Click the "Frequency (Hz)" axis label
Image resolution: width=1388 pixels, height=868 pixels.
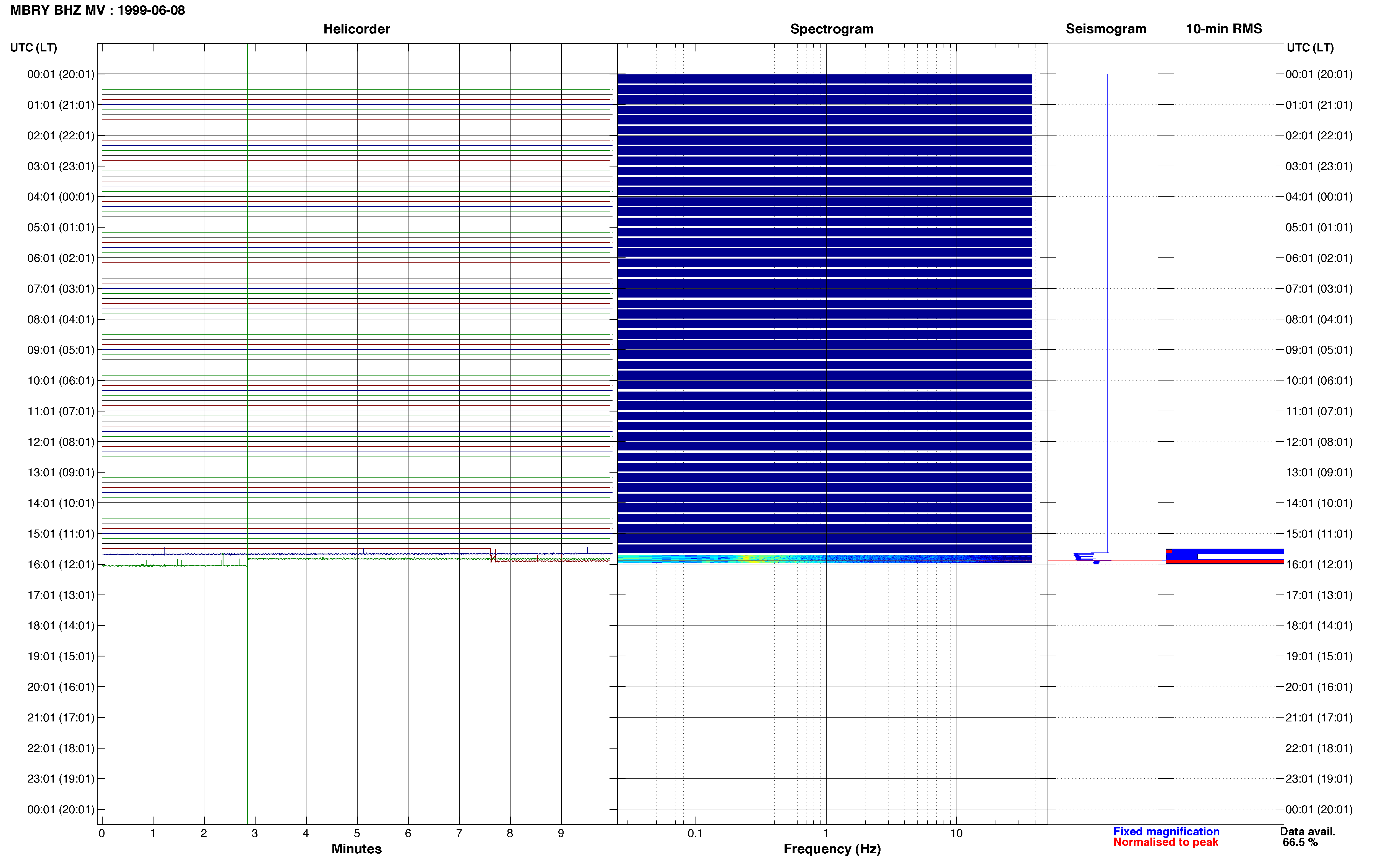pyautogui.click(x=832, y=849)
